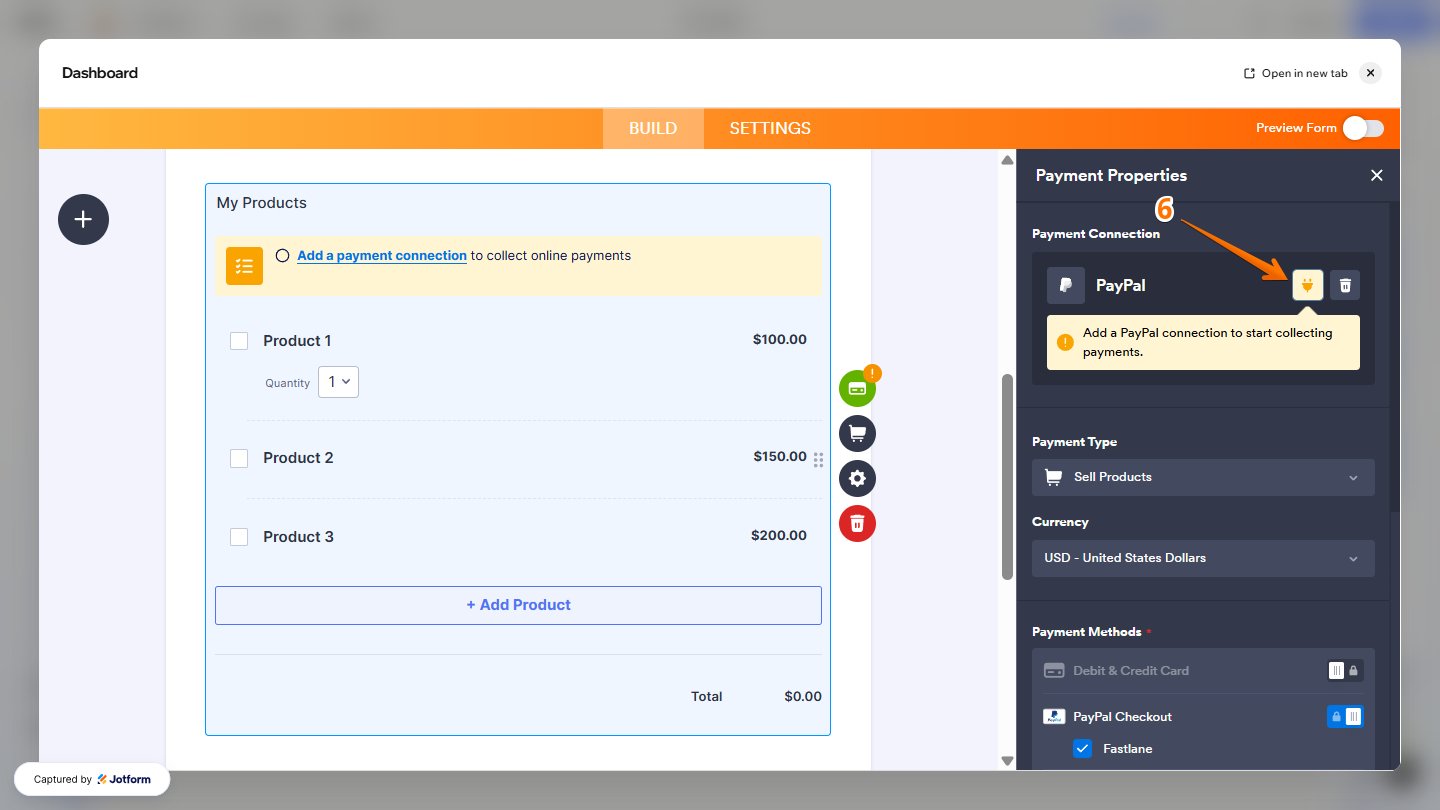Screen dimensions: 1440x810
Task: Click the Add a payment connection link
Action: pyautogui.click(x=382, y=256)
